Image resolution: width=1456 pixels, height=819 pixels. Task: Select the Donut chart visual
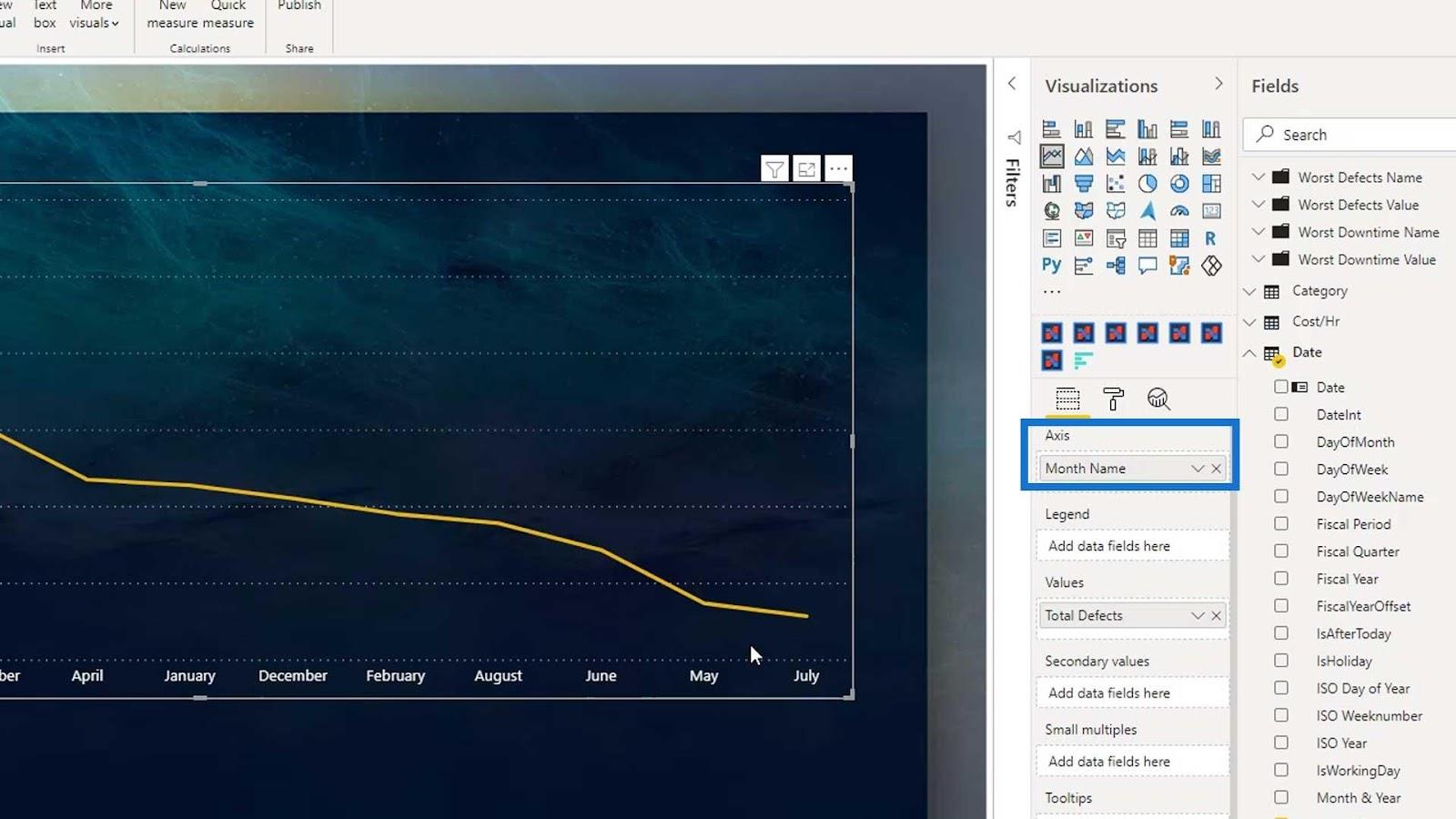[1179, 184]
